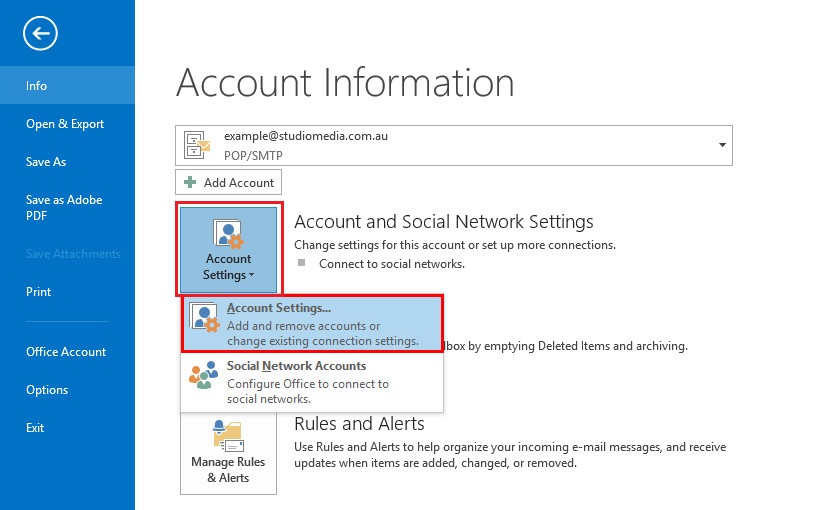The image size is (834, 510).
Task: Go to Office Account
Action: 68,352
